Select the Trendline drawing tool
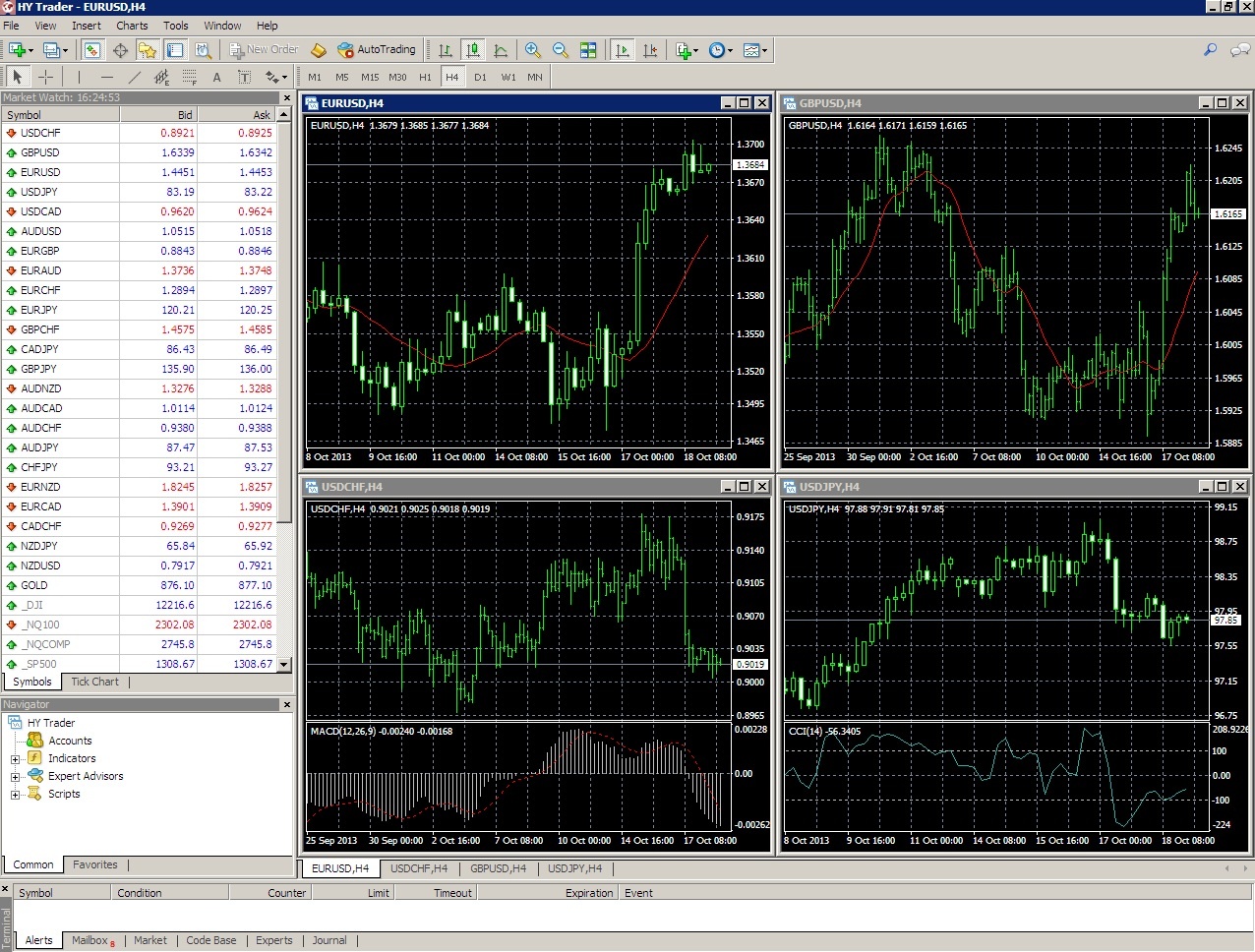Screen dimensions: 1255x952 tap(135, 77)
